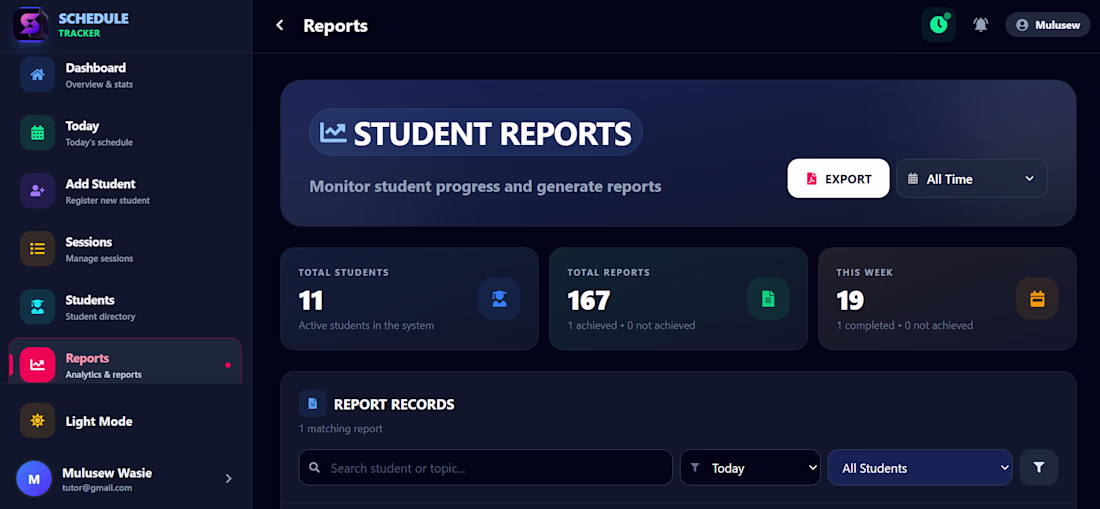This screenshot has height=509, width=1100.
Task: Toggle Light Mode
Action: 126,421
